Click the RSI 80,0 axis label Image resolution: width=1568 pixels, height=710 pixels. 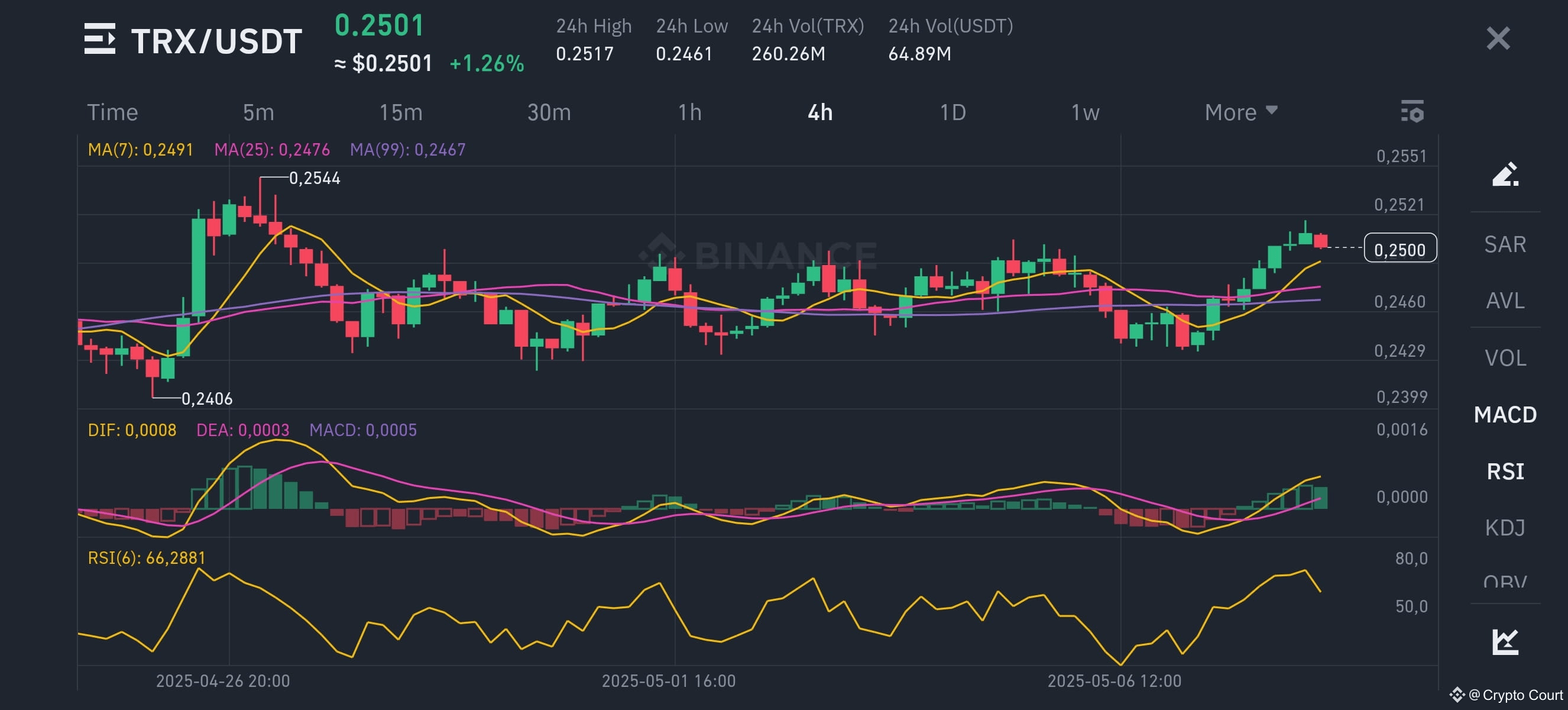point(1411,559)
